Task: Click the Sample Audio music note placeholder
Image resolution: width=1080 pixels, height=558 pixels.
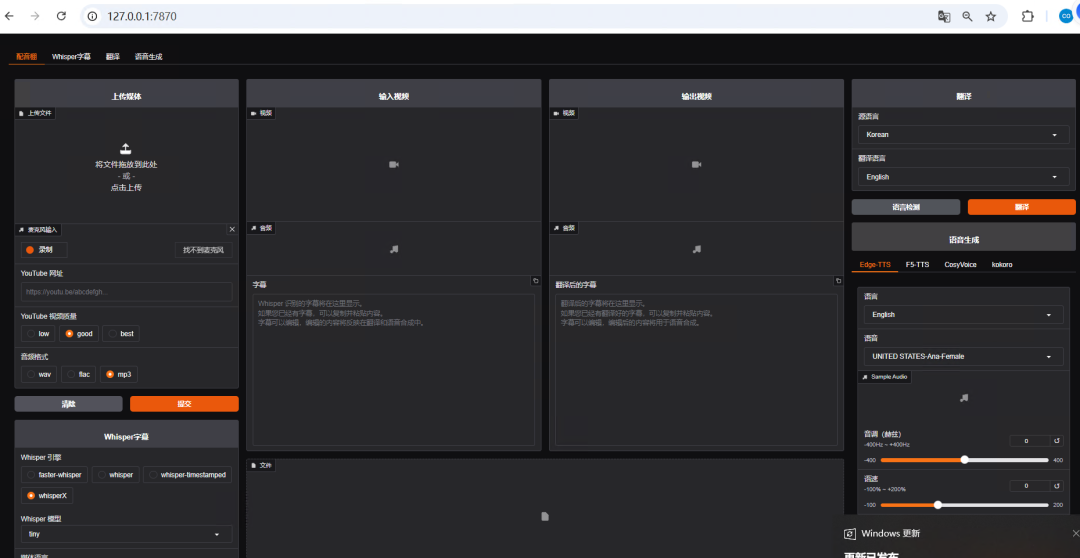Action: pos(964,397)
